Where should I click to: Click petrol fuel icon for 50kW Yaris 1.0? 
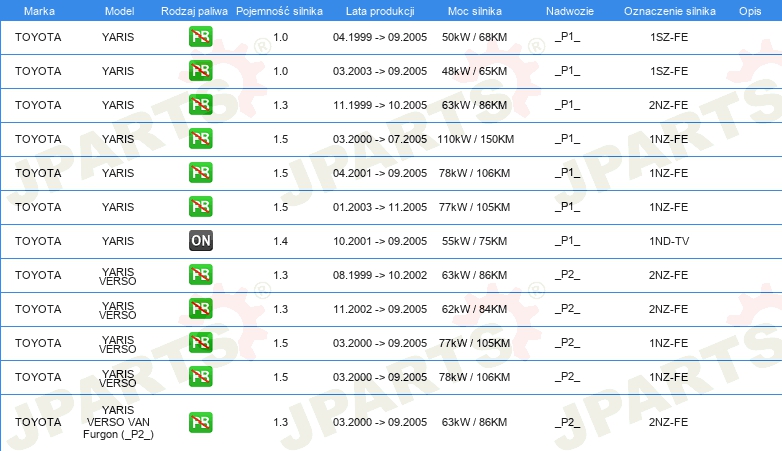[x=200, y=37]
